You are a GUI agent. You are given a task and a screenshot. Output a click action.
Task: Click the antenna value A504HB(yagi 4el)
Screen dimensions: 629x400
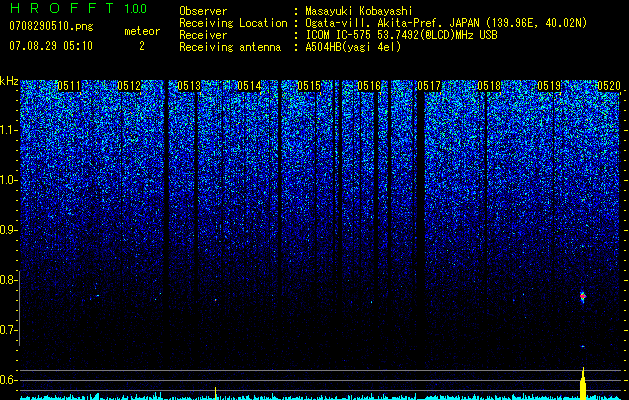353,47
